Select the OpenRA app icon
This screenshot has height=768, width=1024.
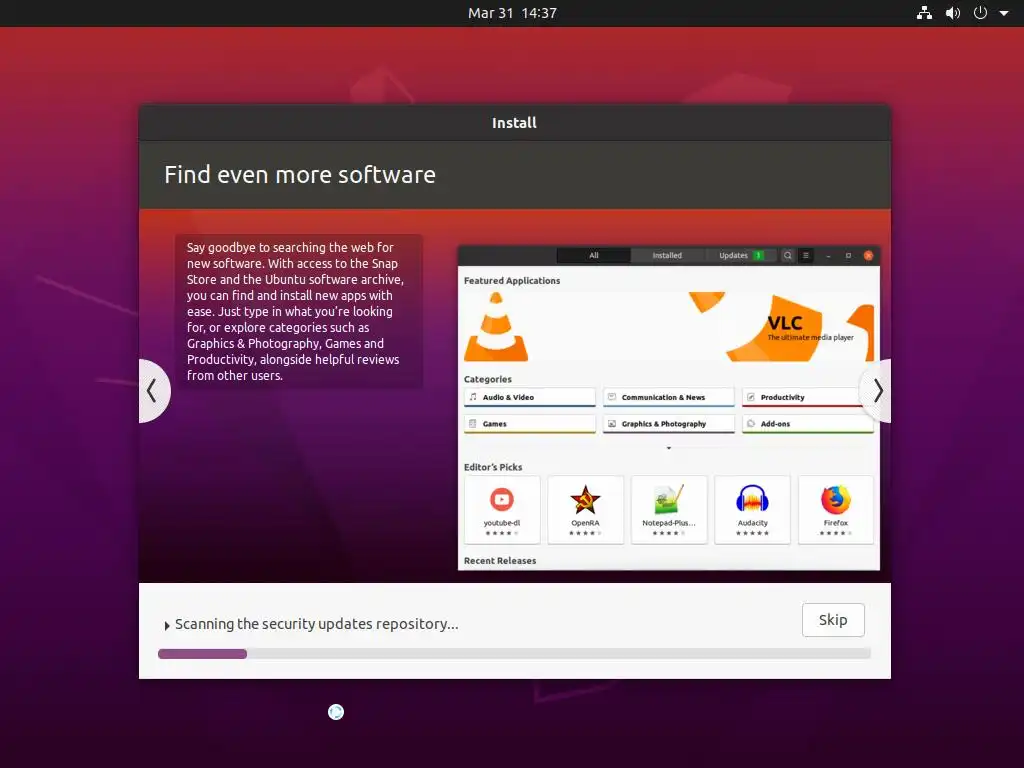pyautogui.click(x=585, y=500)
